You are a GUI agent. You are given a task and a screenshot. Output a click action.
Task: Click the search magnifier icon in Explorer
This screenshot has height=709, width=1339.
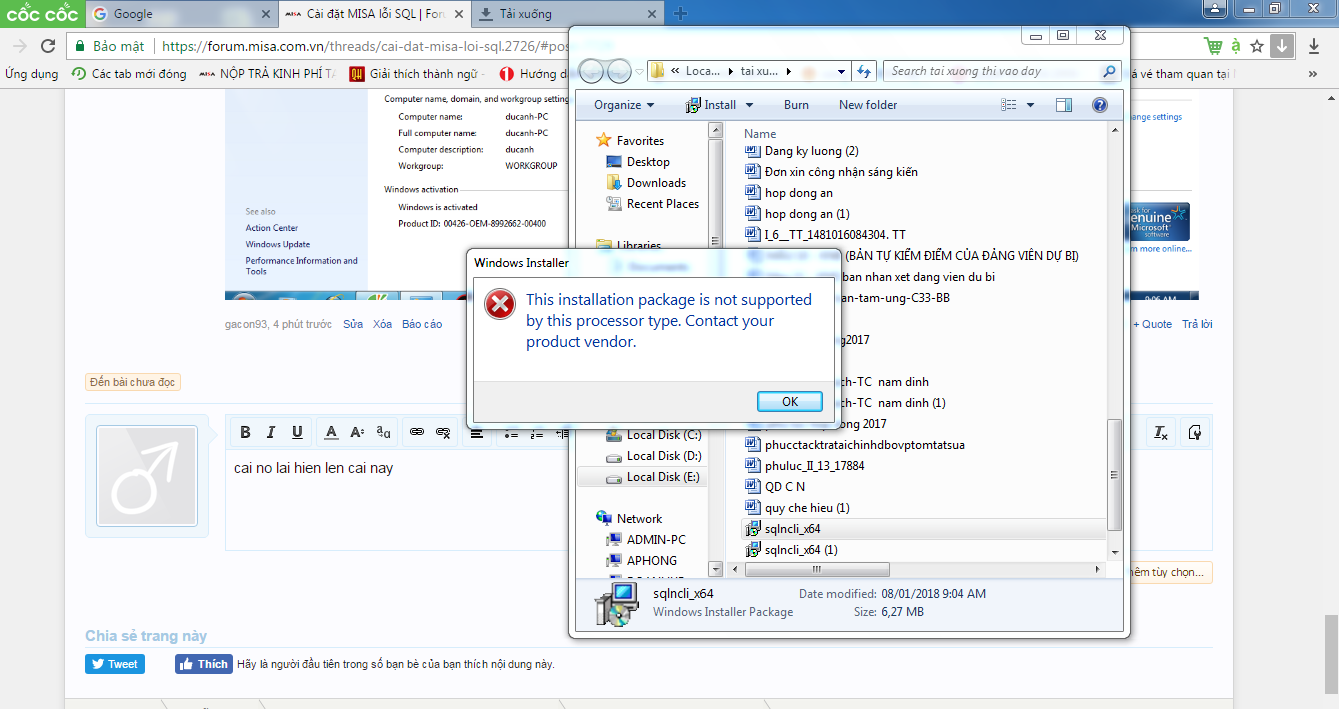tap(1109, 72)
